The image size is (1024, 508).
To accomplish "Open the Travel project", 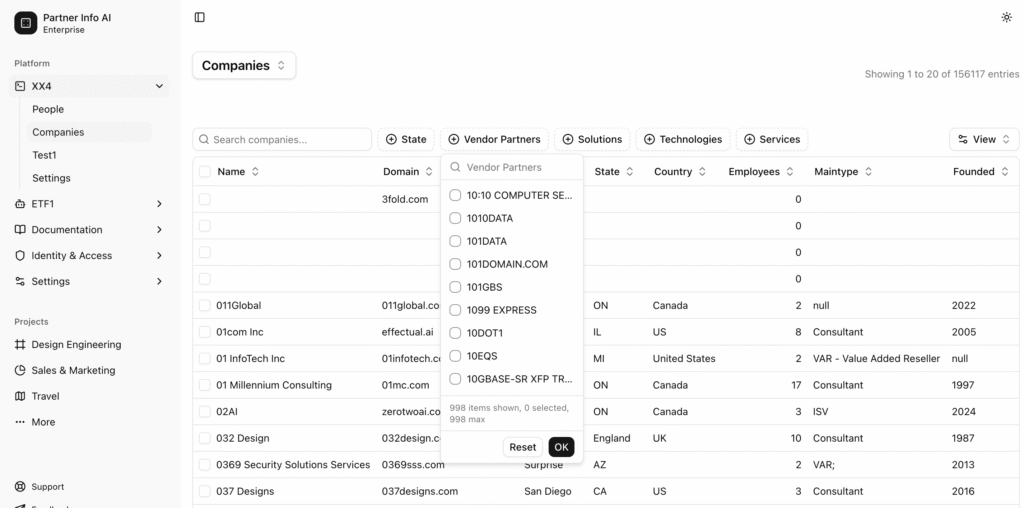I will coord(45,396).
